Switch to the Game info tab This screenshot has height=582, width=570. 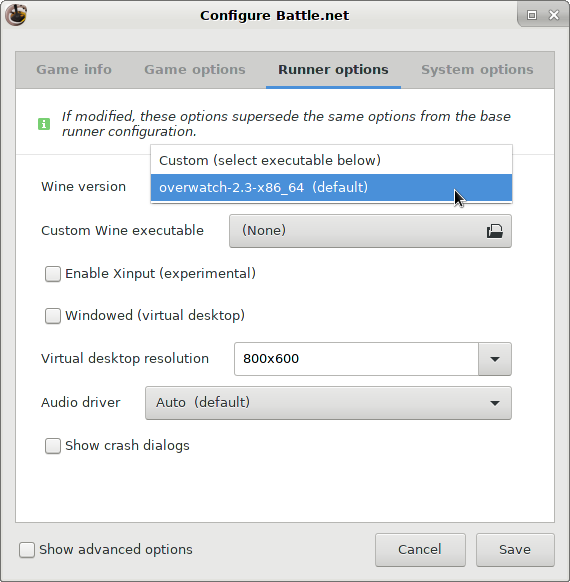pos(74,70)
